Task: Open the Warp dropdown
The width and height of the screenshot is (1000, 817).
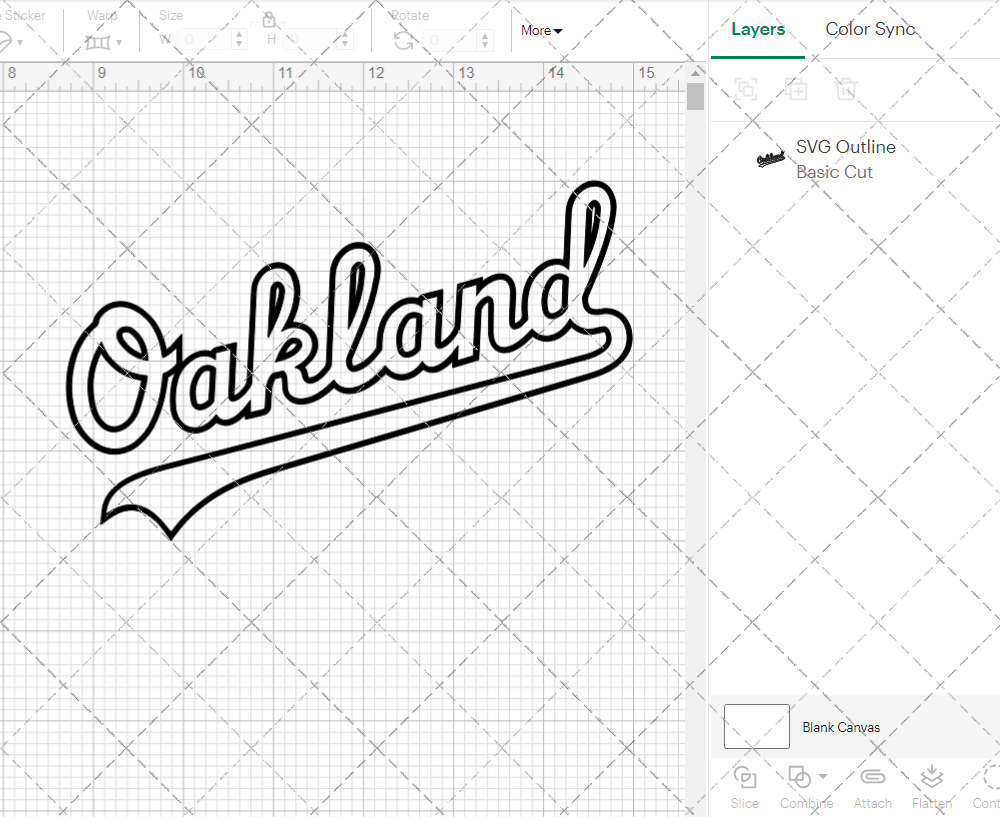Action: coord(103,42)
